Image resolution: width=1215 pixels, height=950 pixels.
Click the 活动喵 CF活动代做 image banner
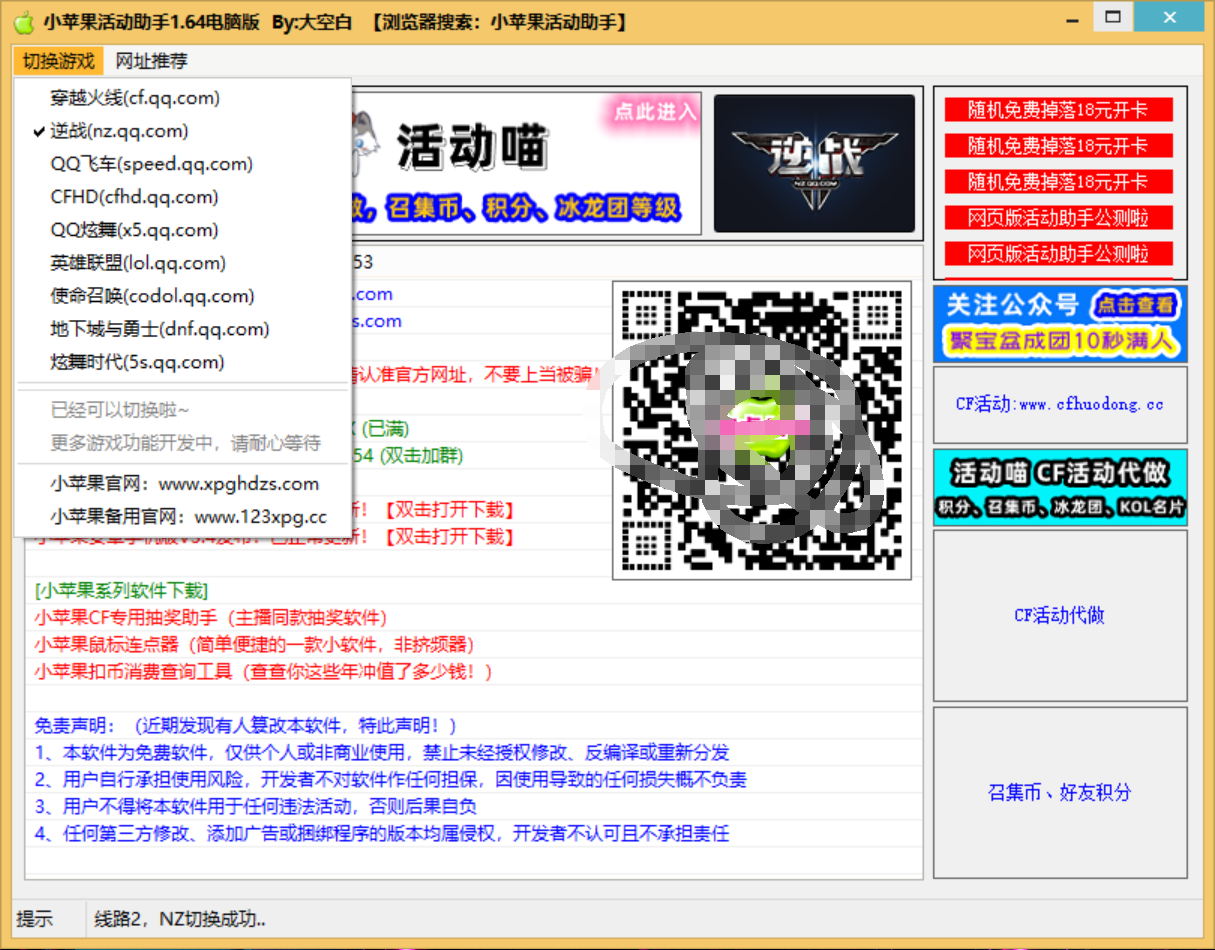point(1060,487)
